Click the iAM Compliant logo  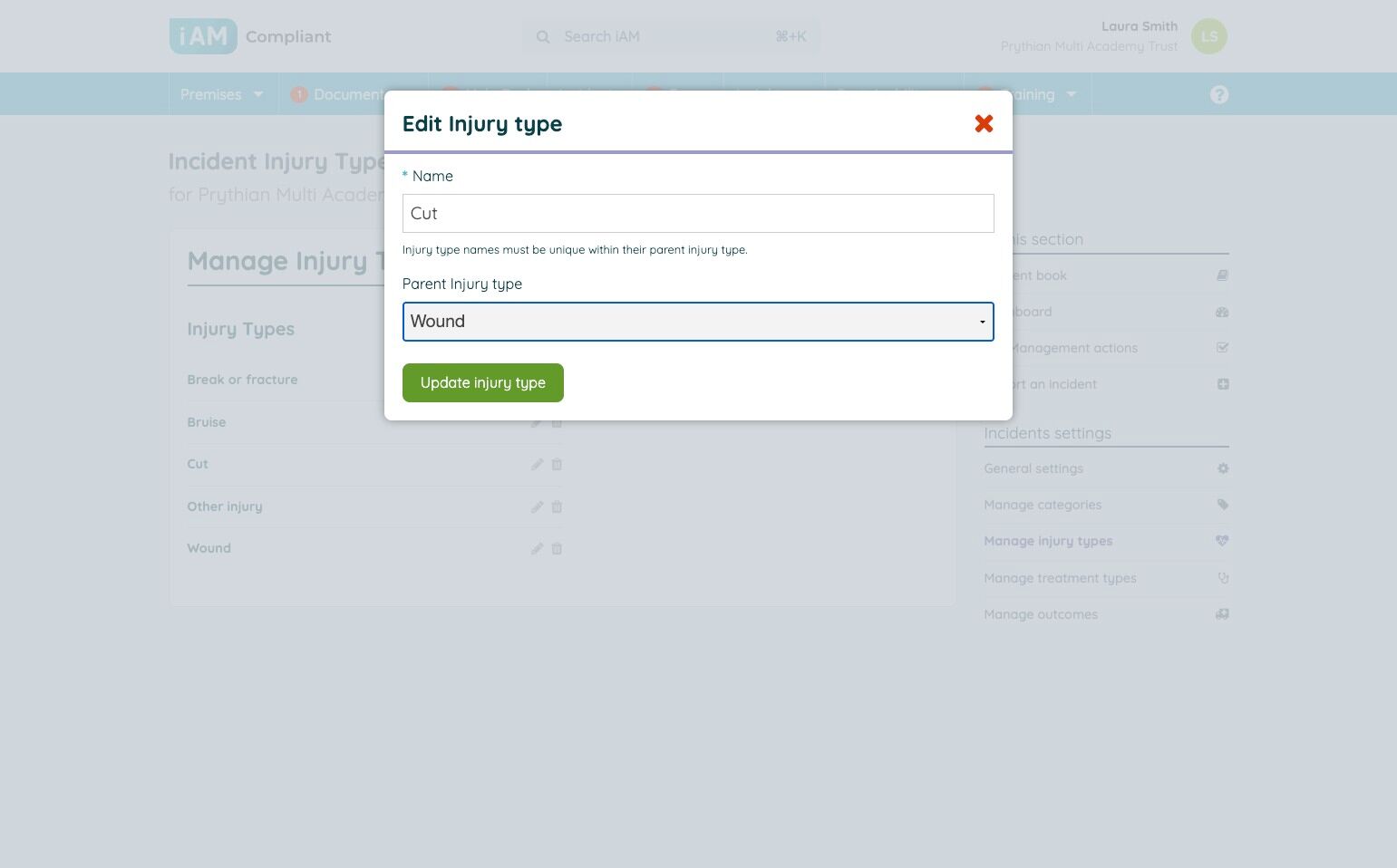[x=250, y=36]
